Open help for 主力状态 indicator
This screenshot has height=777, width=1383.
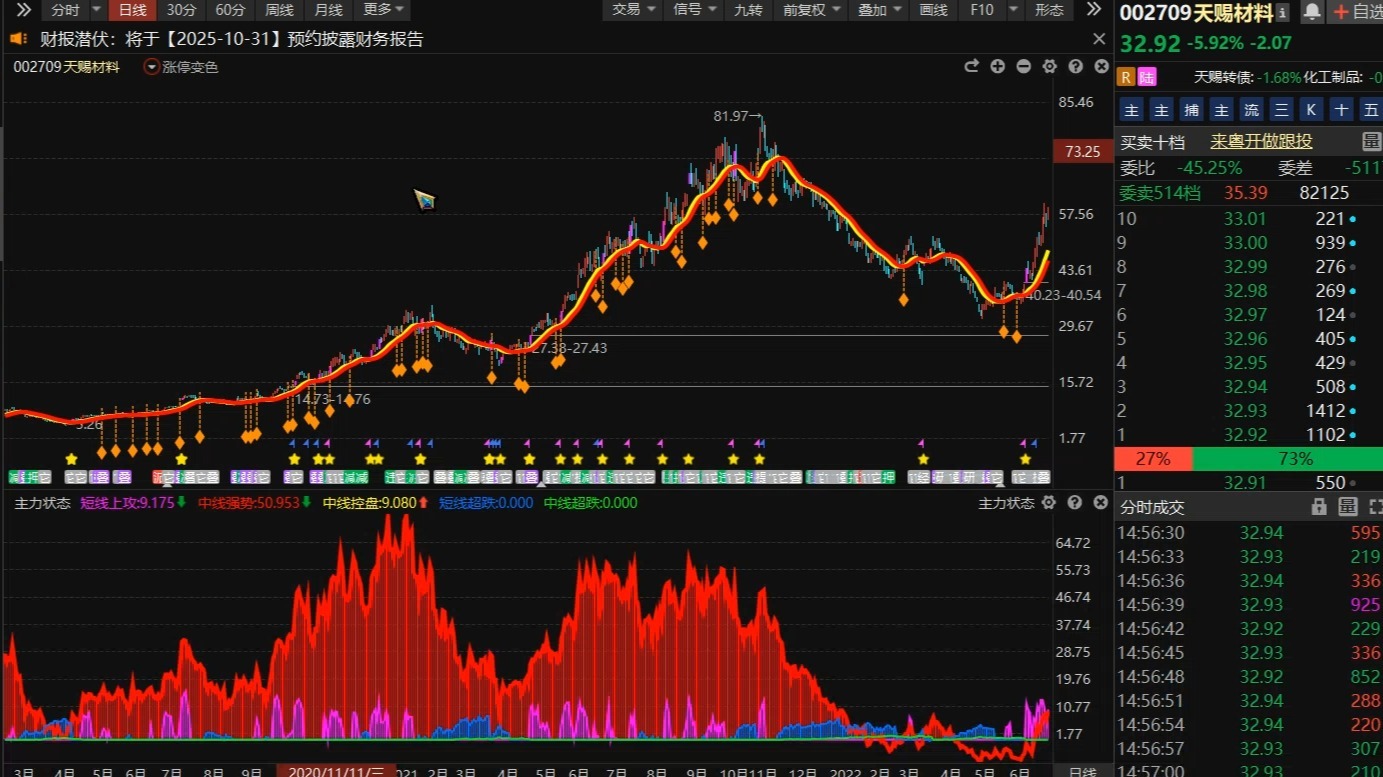click(1075, 503)
